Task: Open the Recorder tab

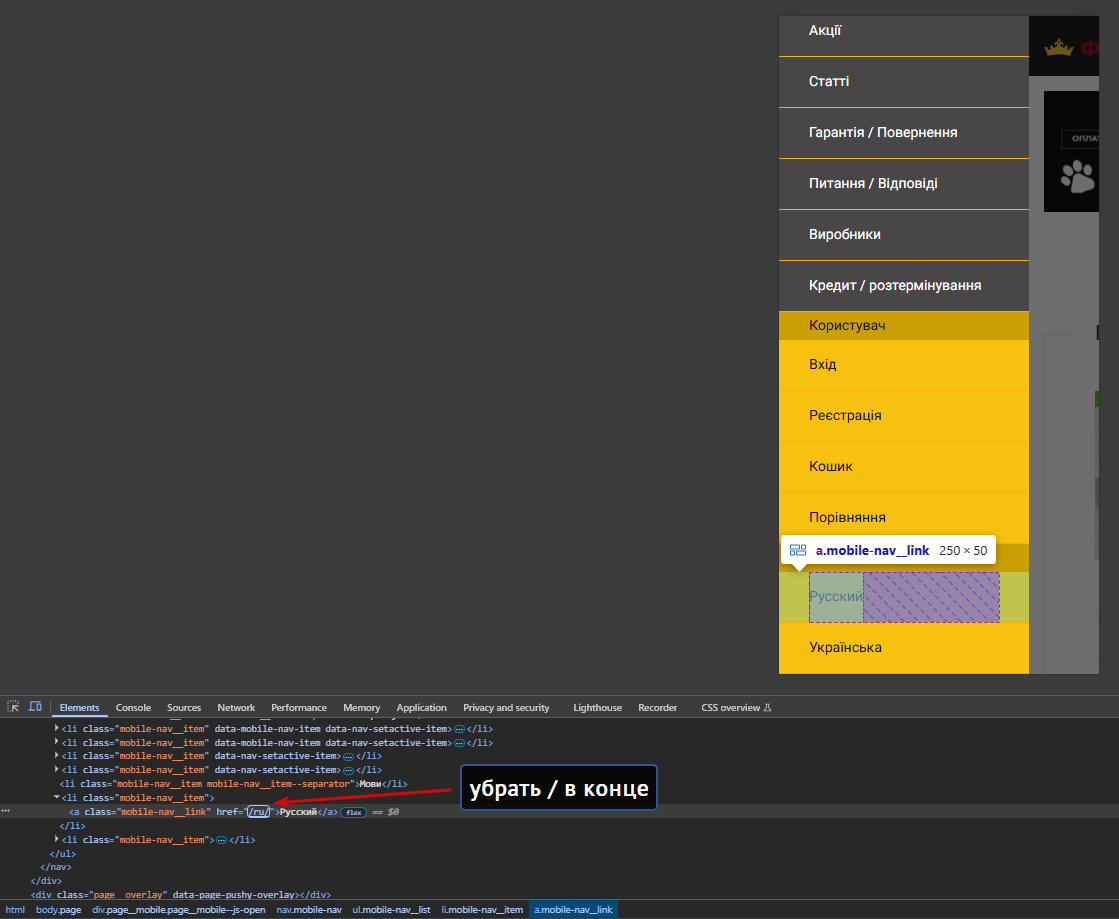Action: [657, 708]
